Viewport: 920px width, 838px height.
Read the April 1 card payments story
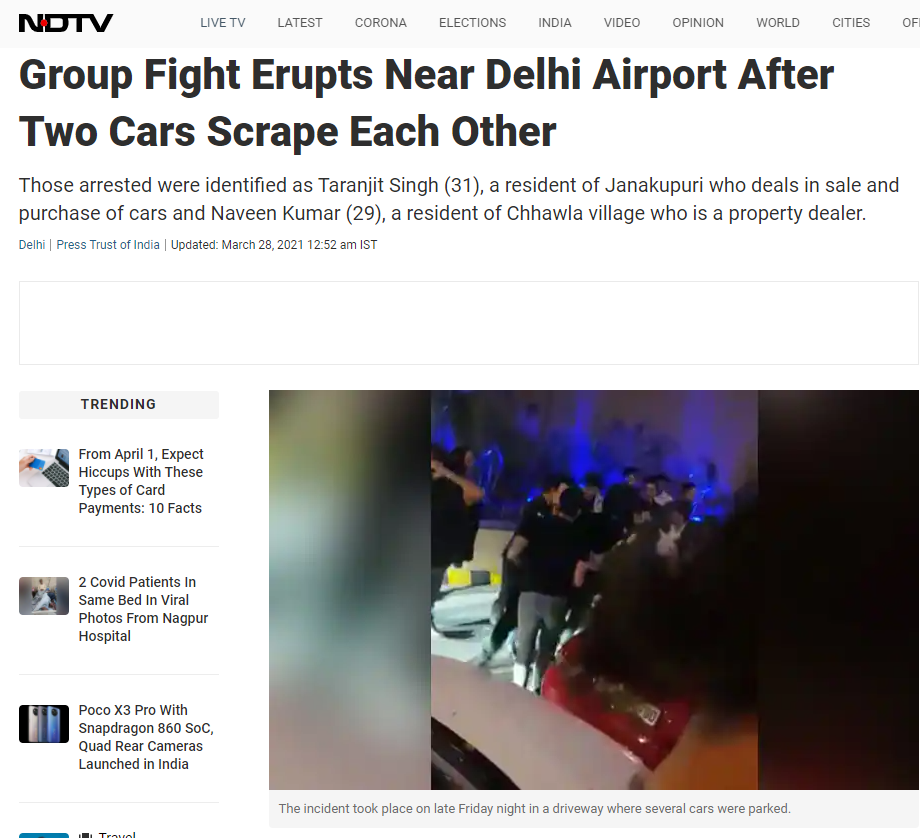coord(141,481)
